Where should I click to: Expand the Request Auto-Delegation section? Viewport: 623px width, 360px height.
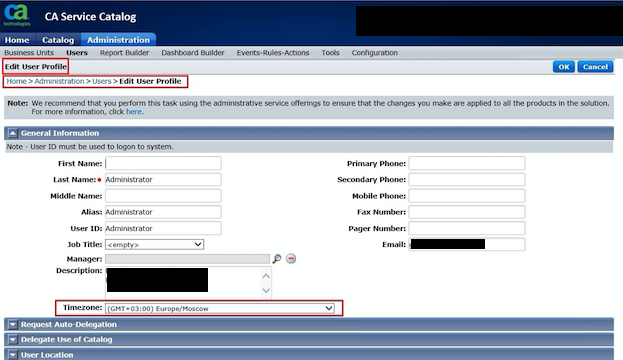point(13,325)
